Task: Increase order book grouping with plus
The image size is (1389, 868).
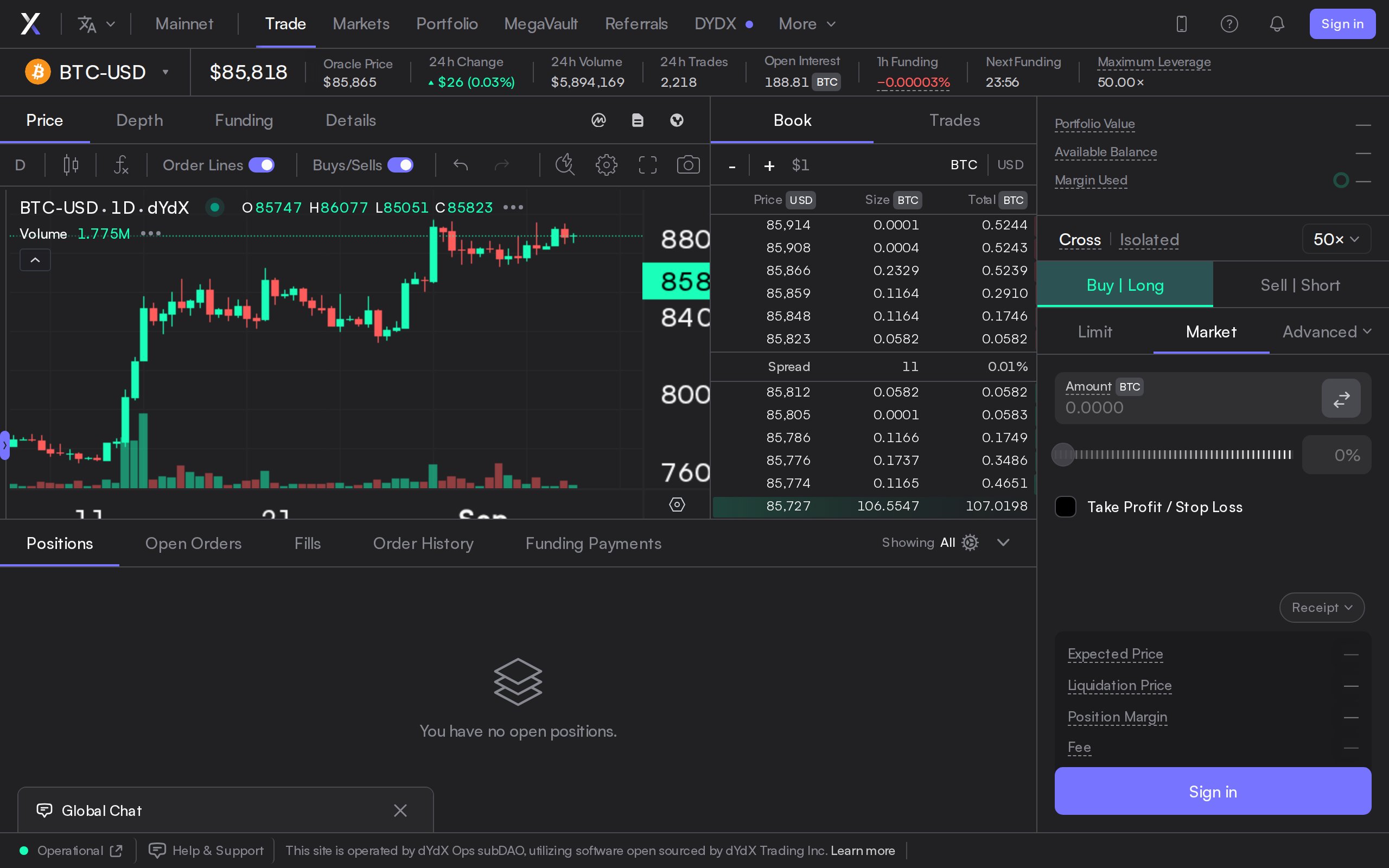Action: tap(769, 166)
